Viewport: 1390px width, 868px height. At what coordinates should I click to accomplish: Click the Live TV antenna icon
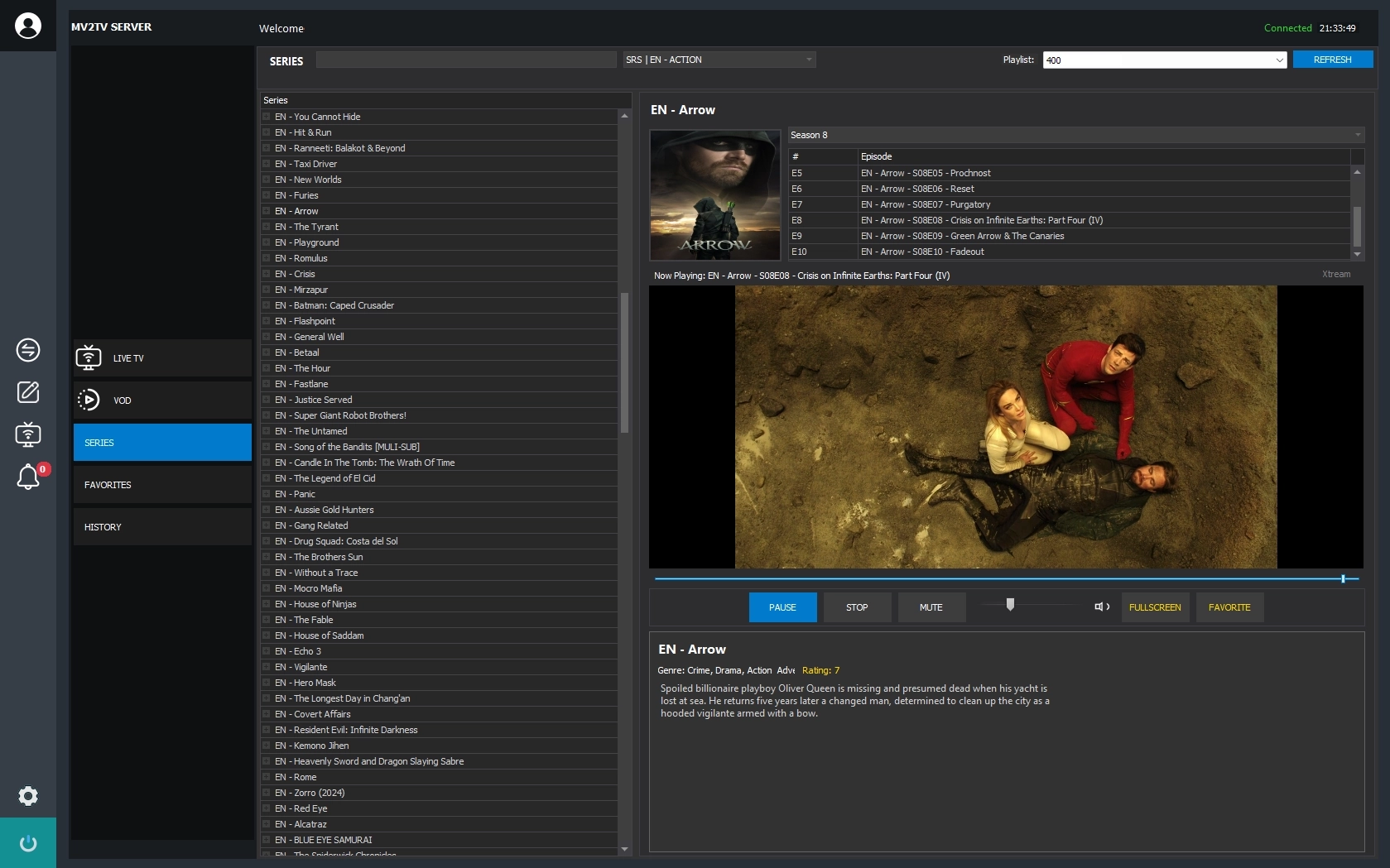click(x=89, y=357)
